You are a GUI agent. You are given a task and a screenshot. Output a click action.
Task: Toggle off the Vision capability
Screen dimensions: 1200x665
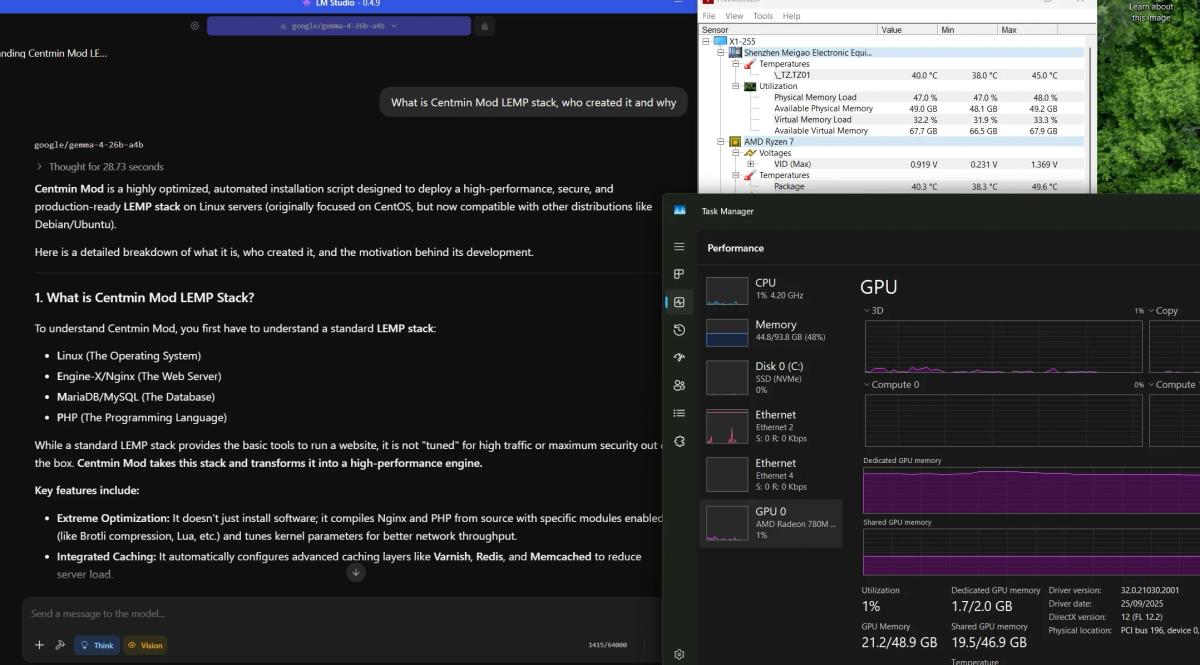[x=145, y=645]
